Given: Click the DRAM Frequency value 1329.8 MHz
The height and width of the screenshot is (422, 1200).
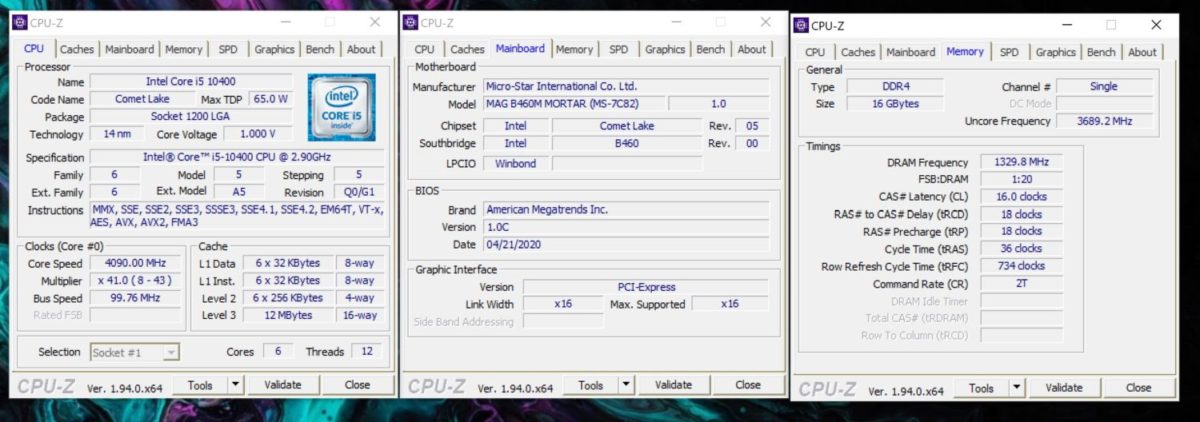Looking at the screenshot, I should point(1020,162).
